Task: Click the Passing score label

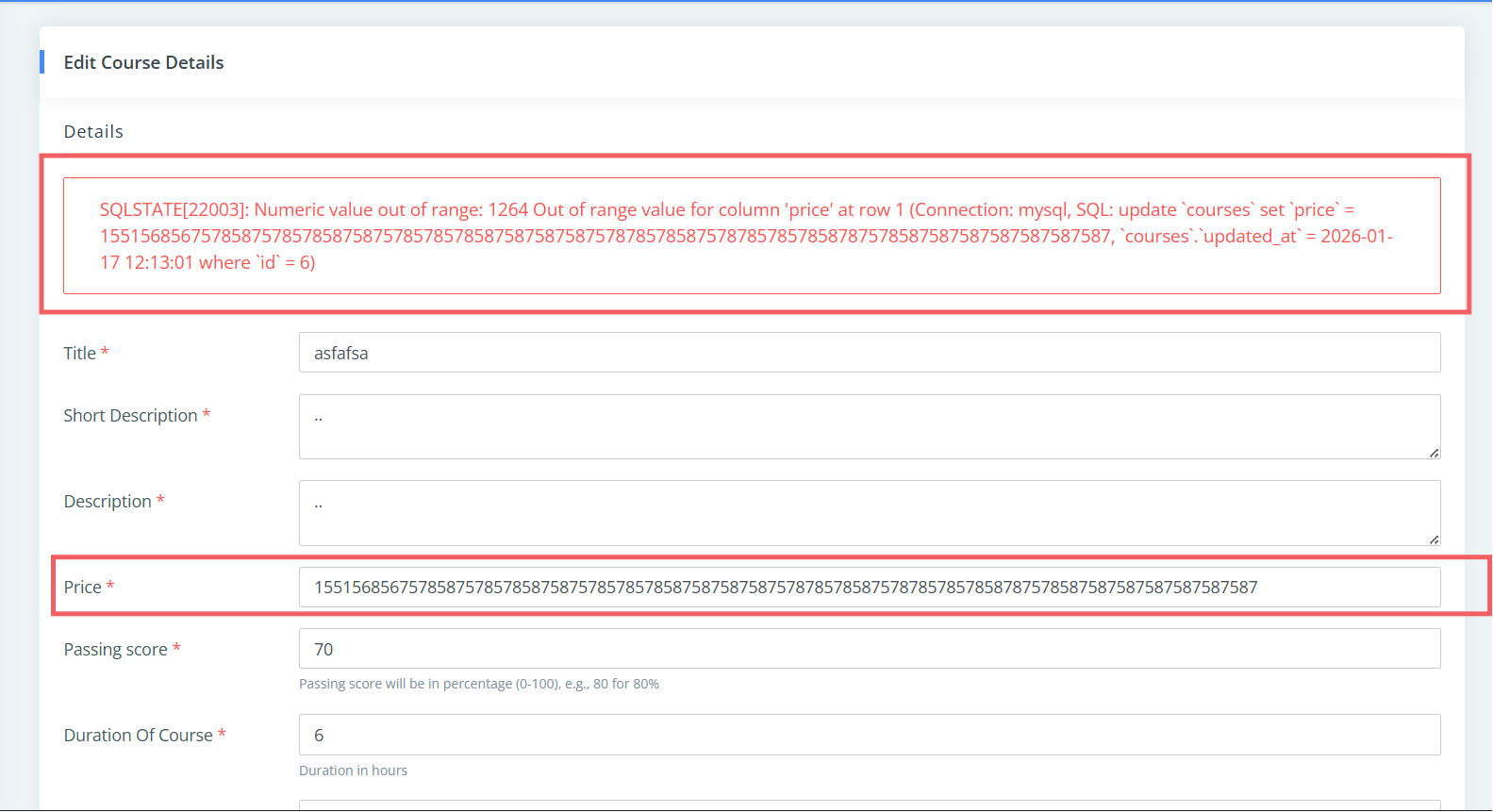Action: (x=115, y=650)
